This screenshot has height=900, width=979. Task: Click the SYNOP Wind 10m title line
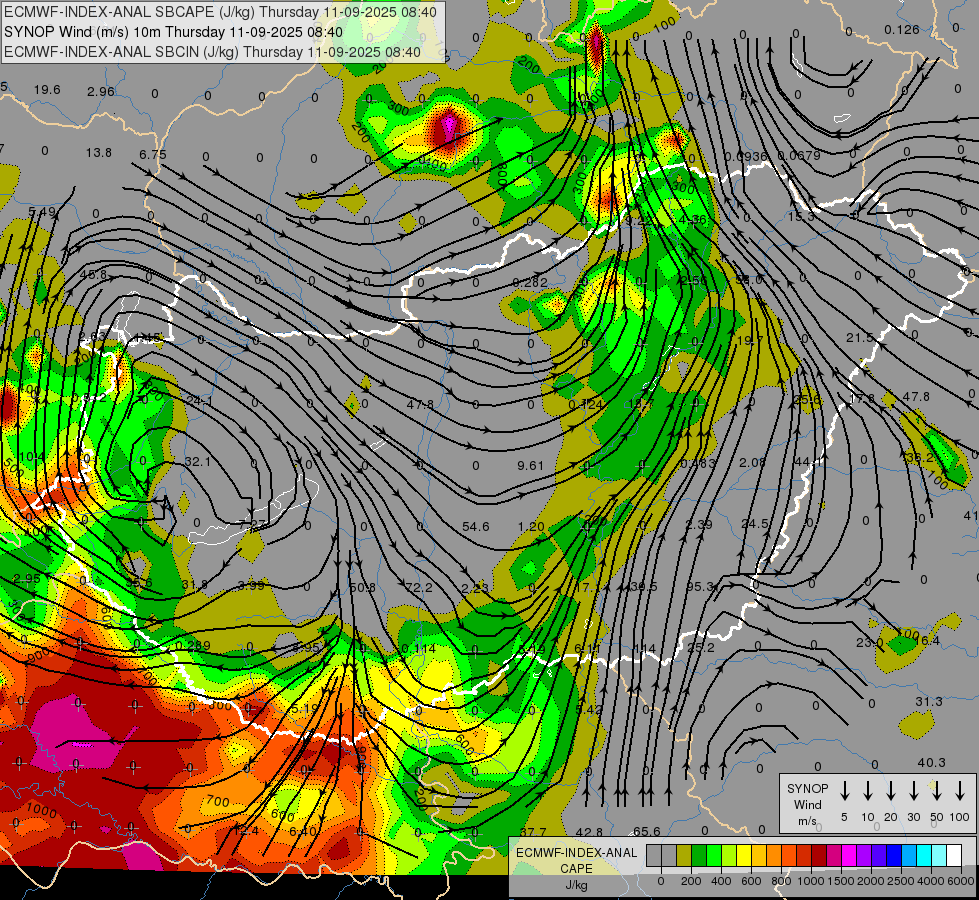pyautogui.click(x=174, y=32)
